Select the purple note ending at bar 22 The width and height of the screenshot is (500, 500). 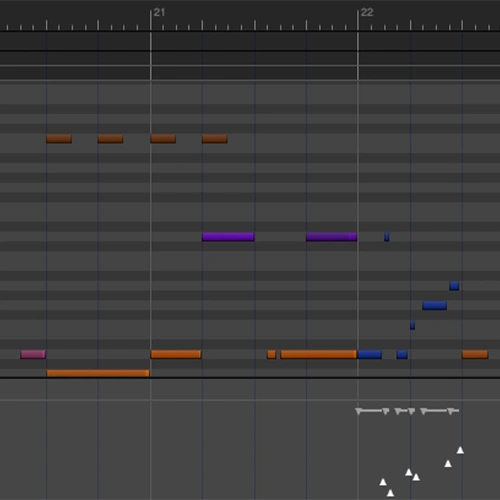(332, 237)
